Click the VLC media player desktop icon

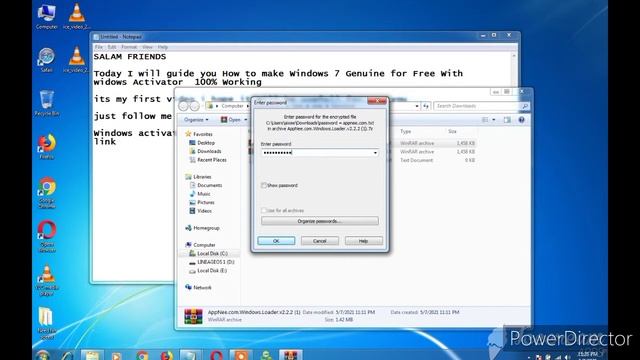[47, 279]
